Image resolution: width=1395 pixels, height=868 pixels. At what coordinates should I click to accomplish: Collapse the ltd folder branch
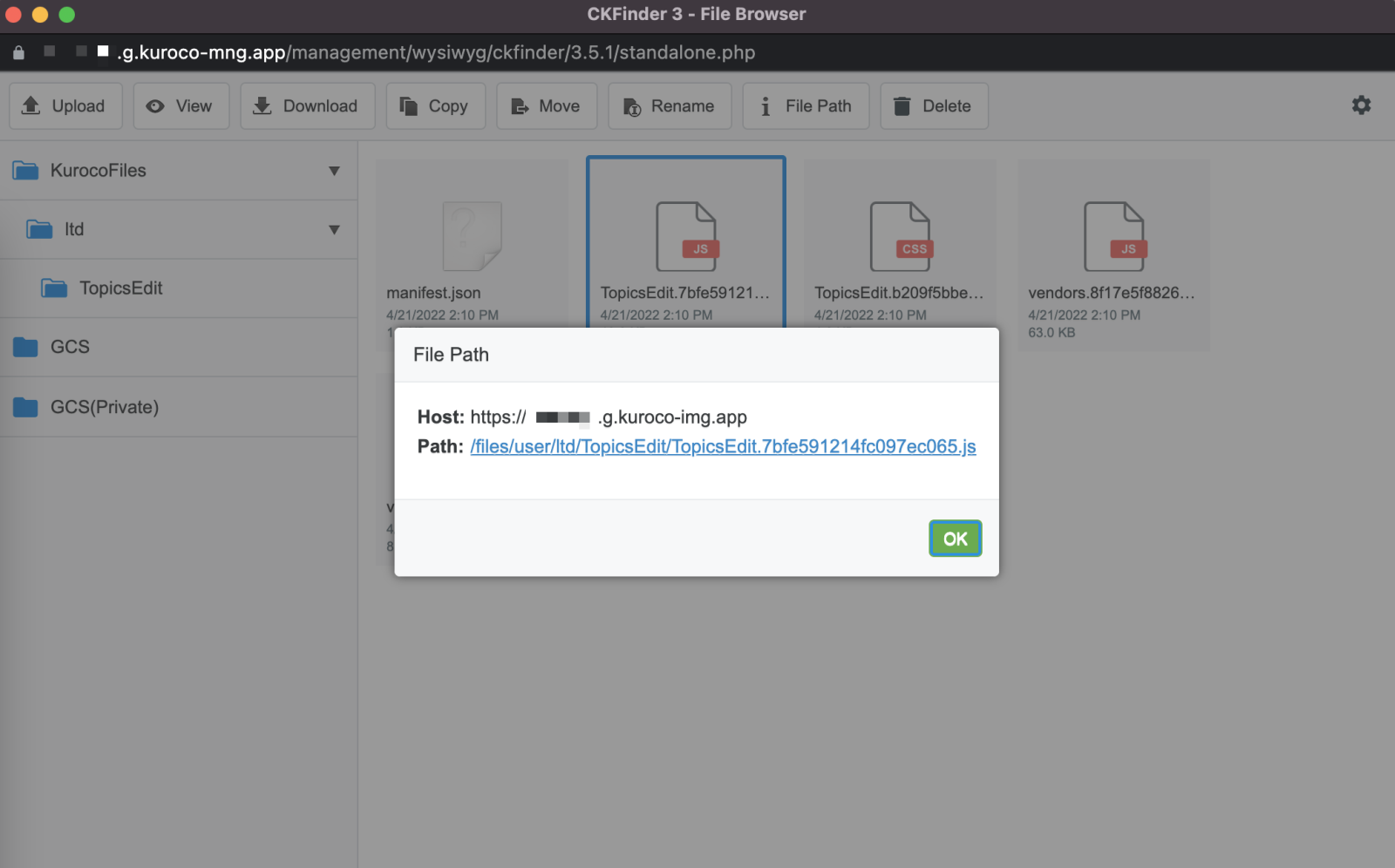(x=334, y=229)
